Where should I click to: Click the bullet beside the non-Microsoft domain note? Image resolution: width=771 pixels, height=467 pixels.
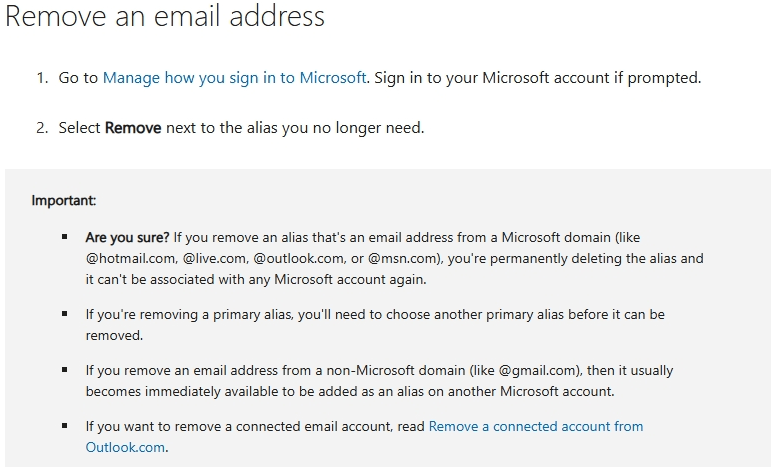tap(64, 370)
